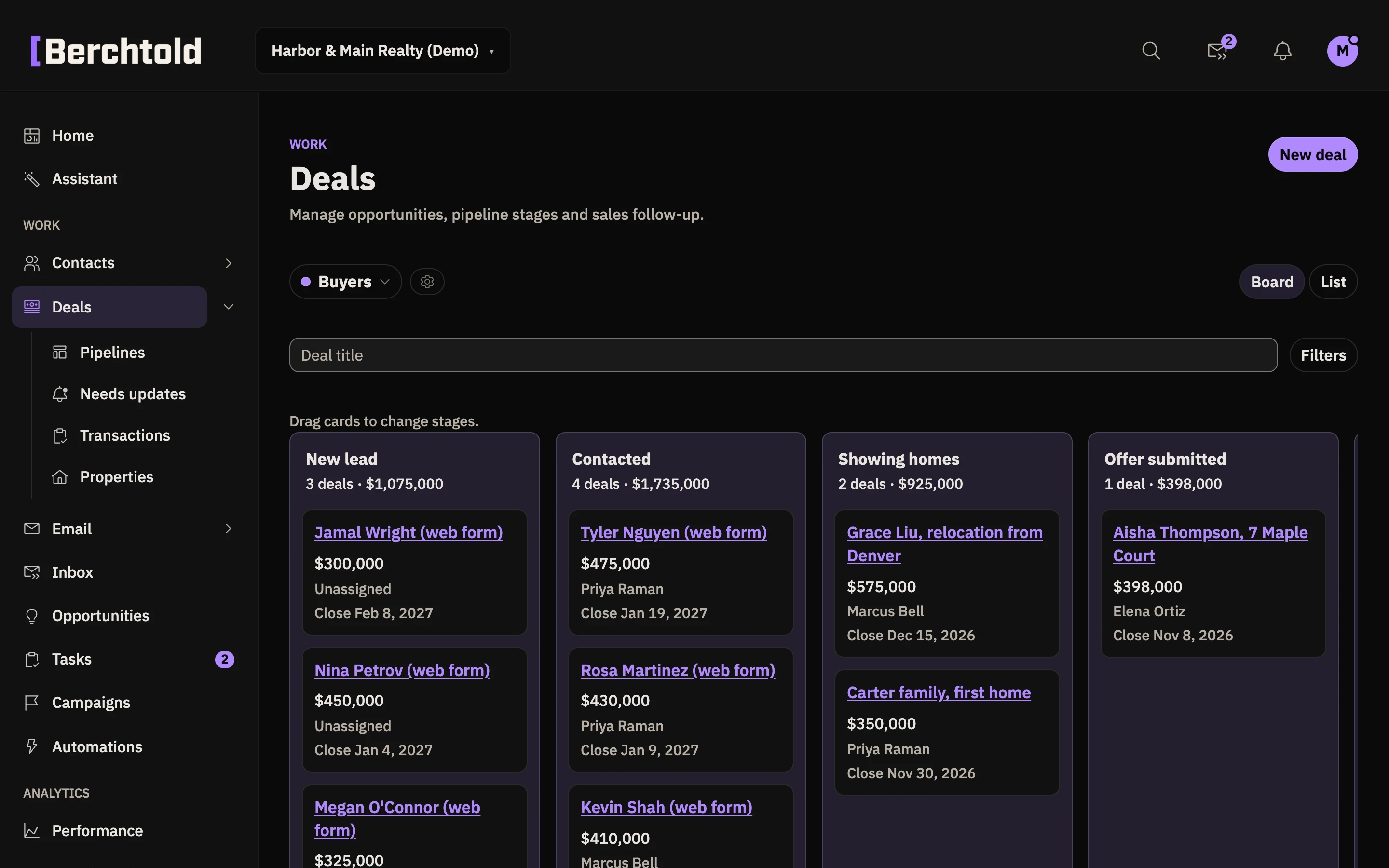The height and width of the screenshot is (868, 1389).
Task: Open the notifications bell
Action: pyautogui.click(x=1282, y=51)
